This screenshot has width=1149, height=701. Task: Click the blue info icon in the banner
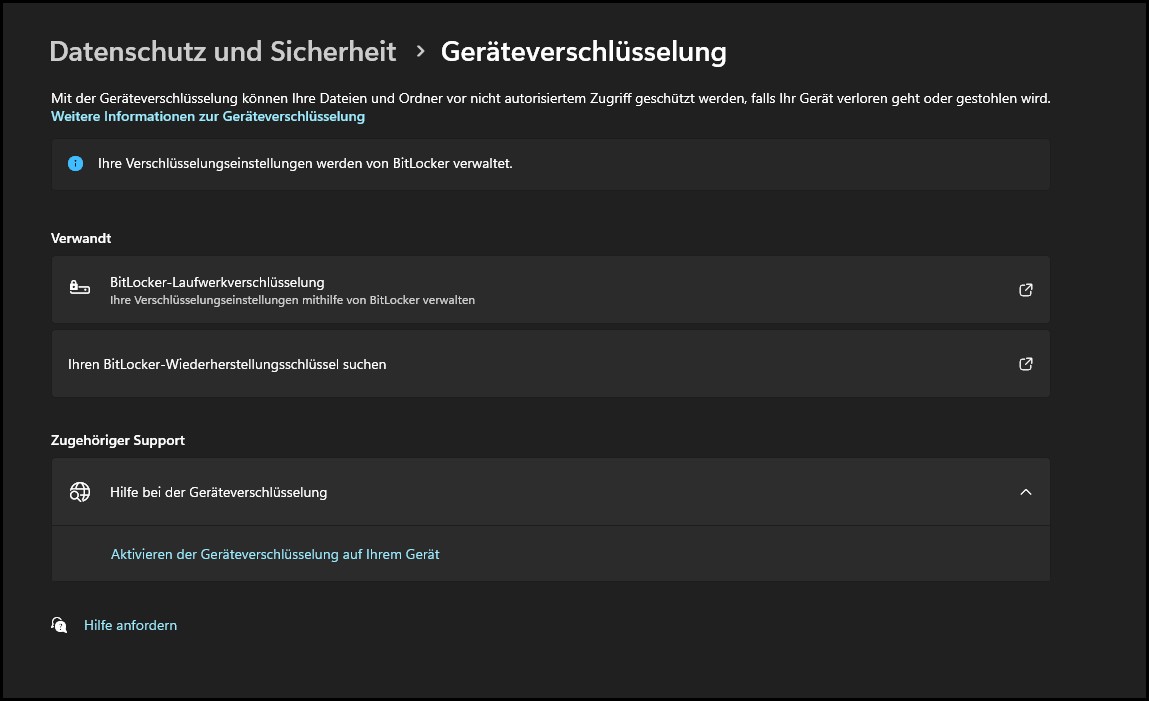pos(75,163)
